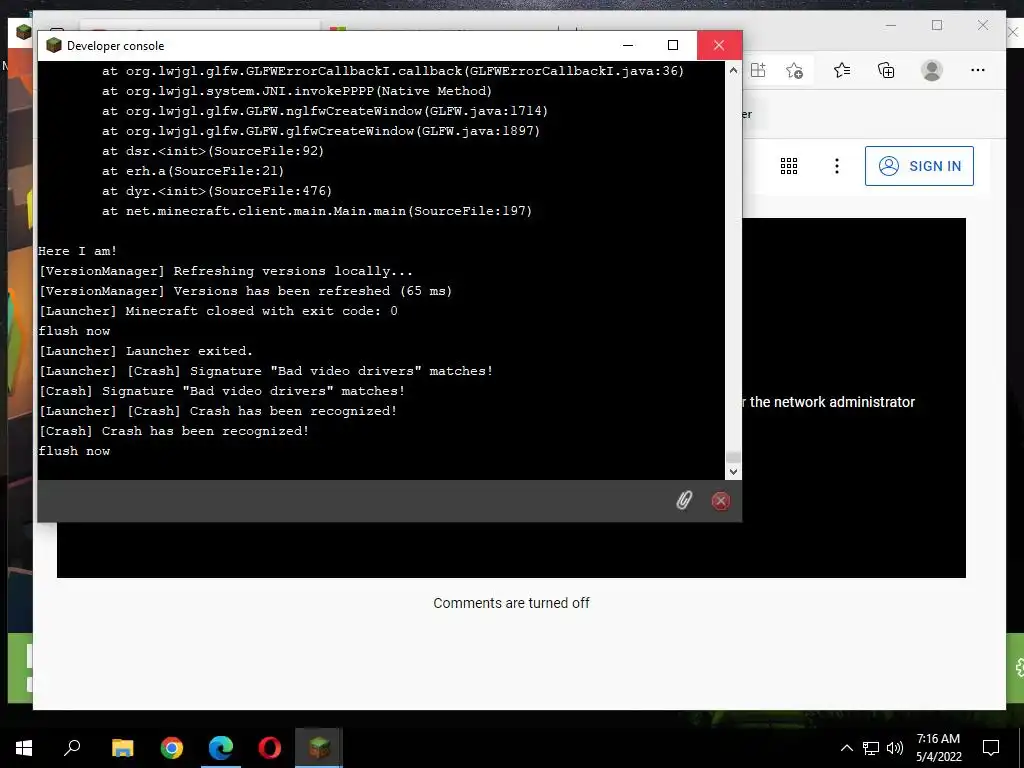Click "the network administrator" text in video
The height and width of the screenshot is (768, 1024).
(832, 402)
